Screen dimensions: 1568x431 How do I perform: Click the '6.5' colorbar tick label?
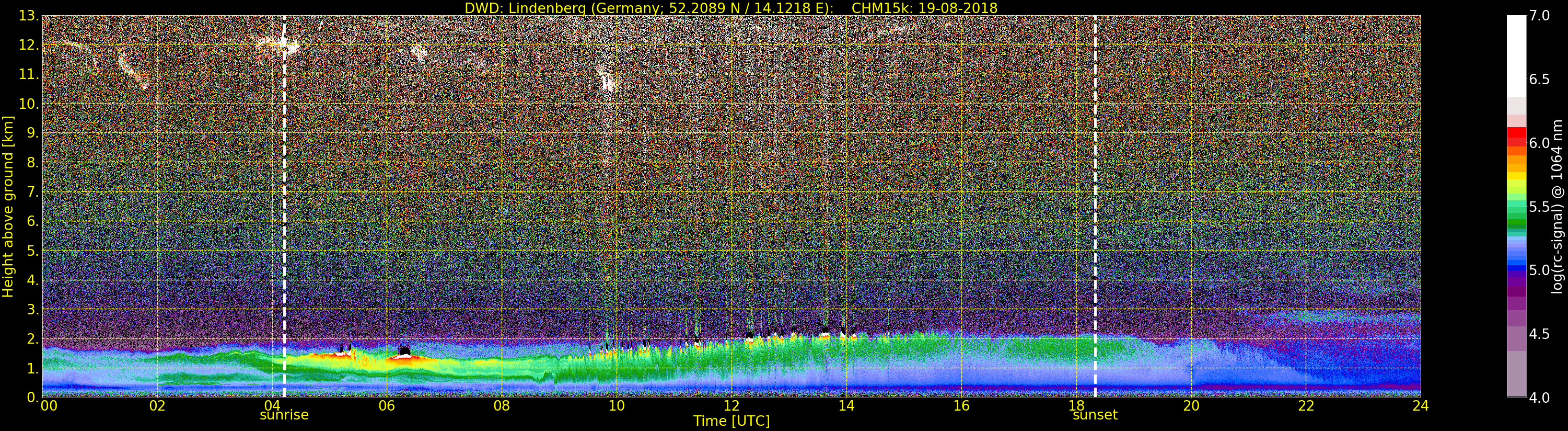1539,80
